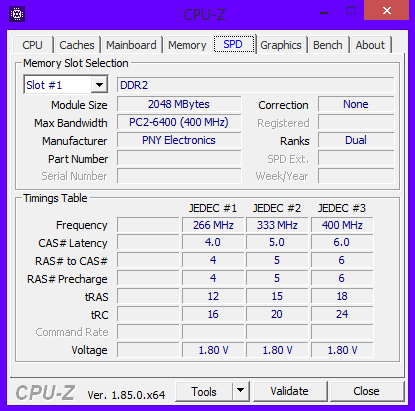This screenshot has height=411, width=415.
Task: Switch to the CPU tab
Action: click(x=32, y=45)
